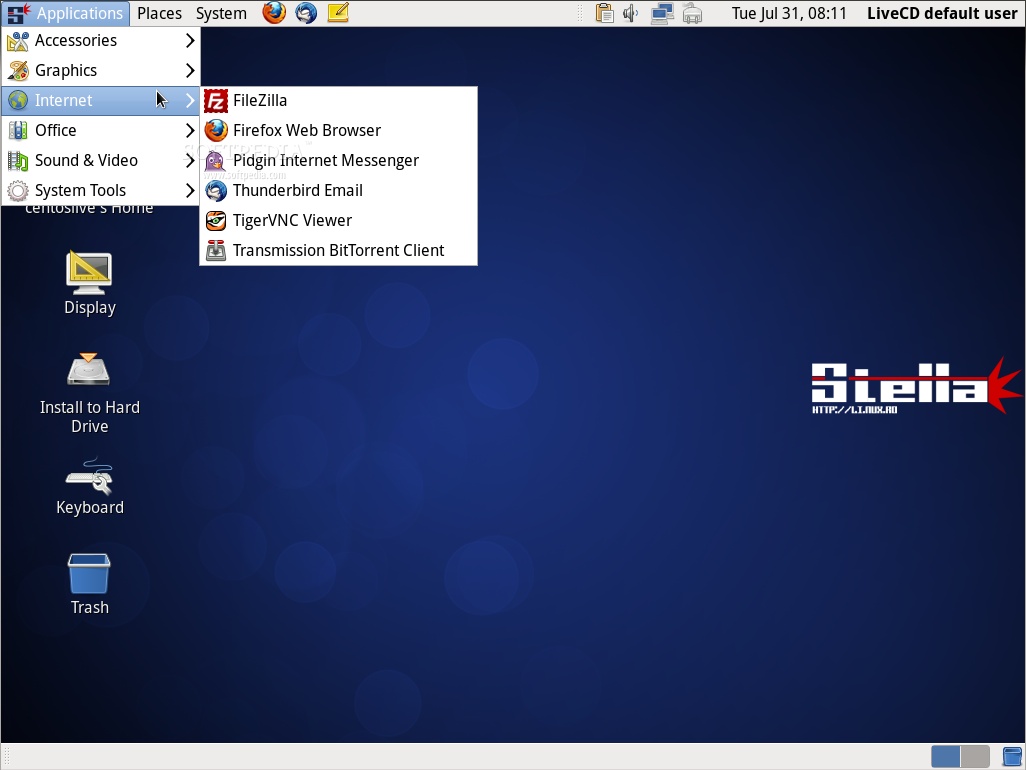1026x770 pixels.
Task: Launch Firefox from the top panel icon
Action: 274,12
